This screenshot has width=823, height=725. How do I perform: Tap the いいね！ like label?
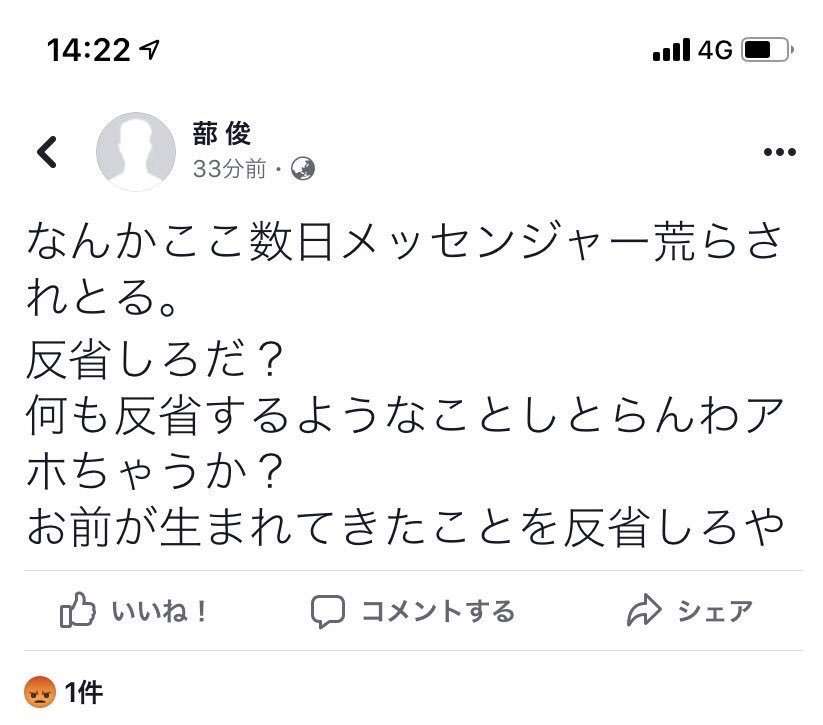click(160, 612)
